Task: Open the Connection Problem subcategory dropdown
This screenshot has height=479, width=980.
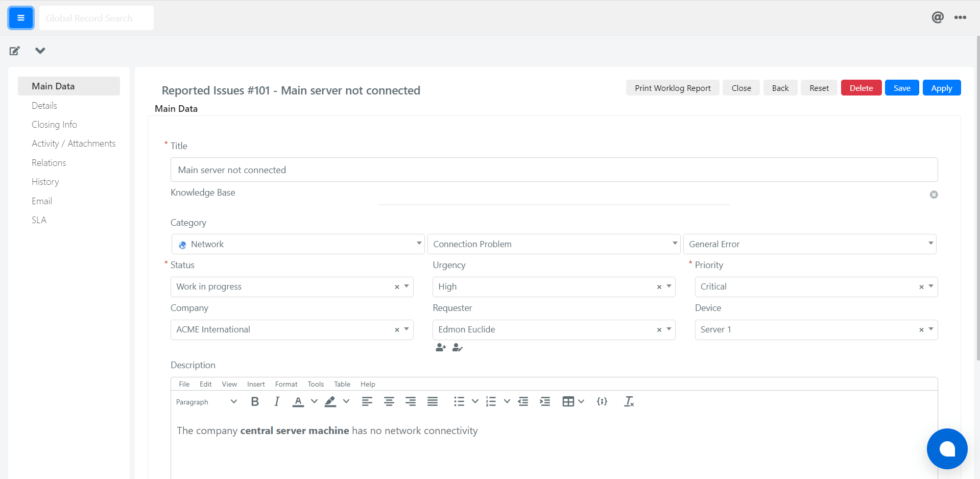Action: tap(554, 244)
